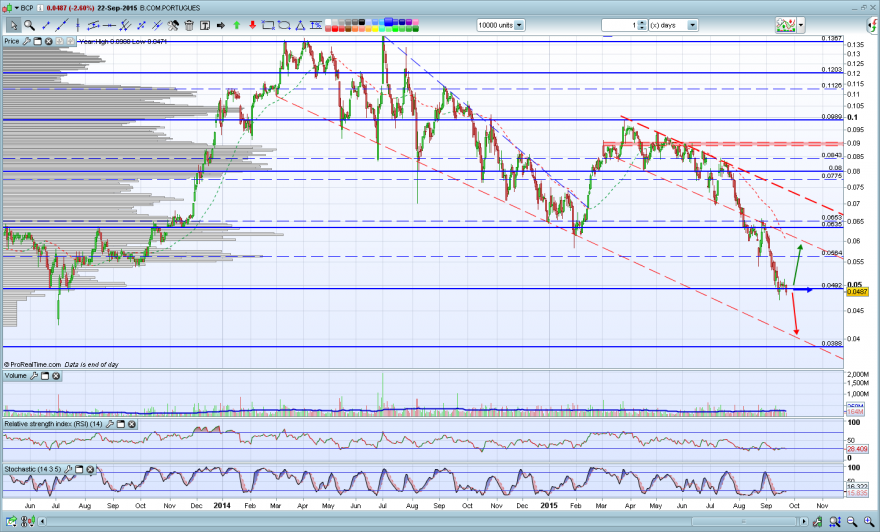Select the triangle shape drawing tool
The width and height of the screenshot is (880, 532).
pyautogui.click(x=300, y=25)
